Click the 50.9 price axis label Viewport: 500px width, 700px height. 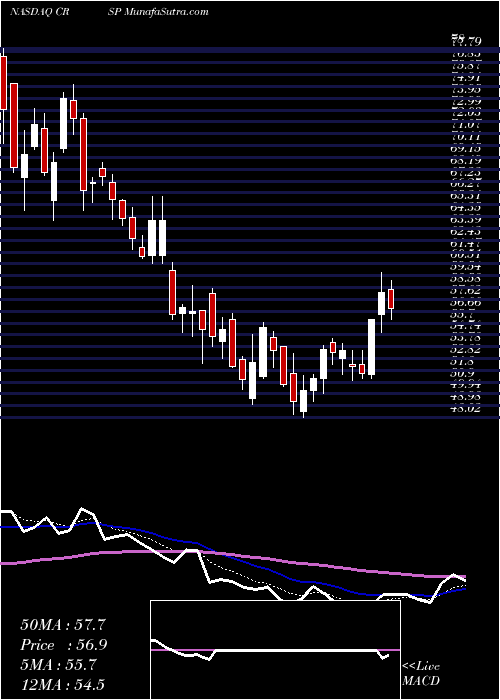click(462, 373)
